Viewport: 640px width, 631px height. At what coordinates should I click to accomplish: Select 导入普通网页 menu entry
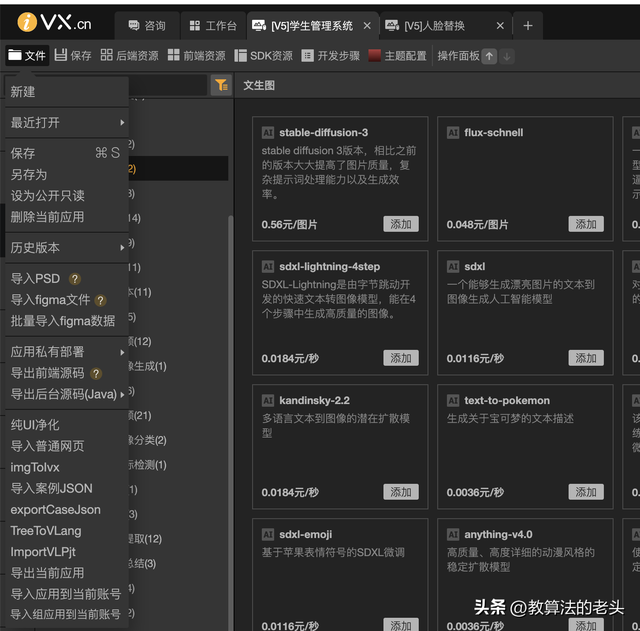click(67, 446)
